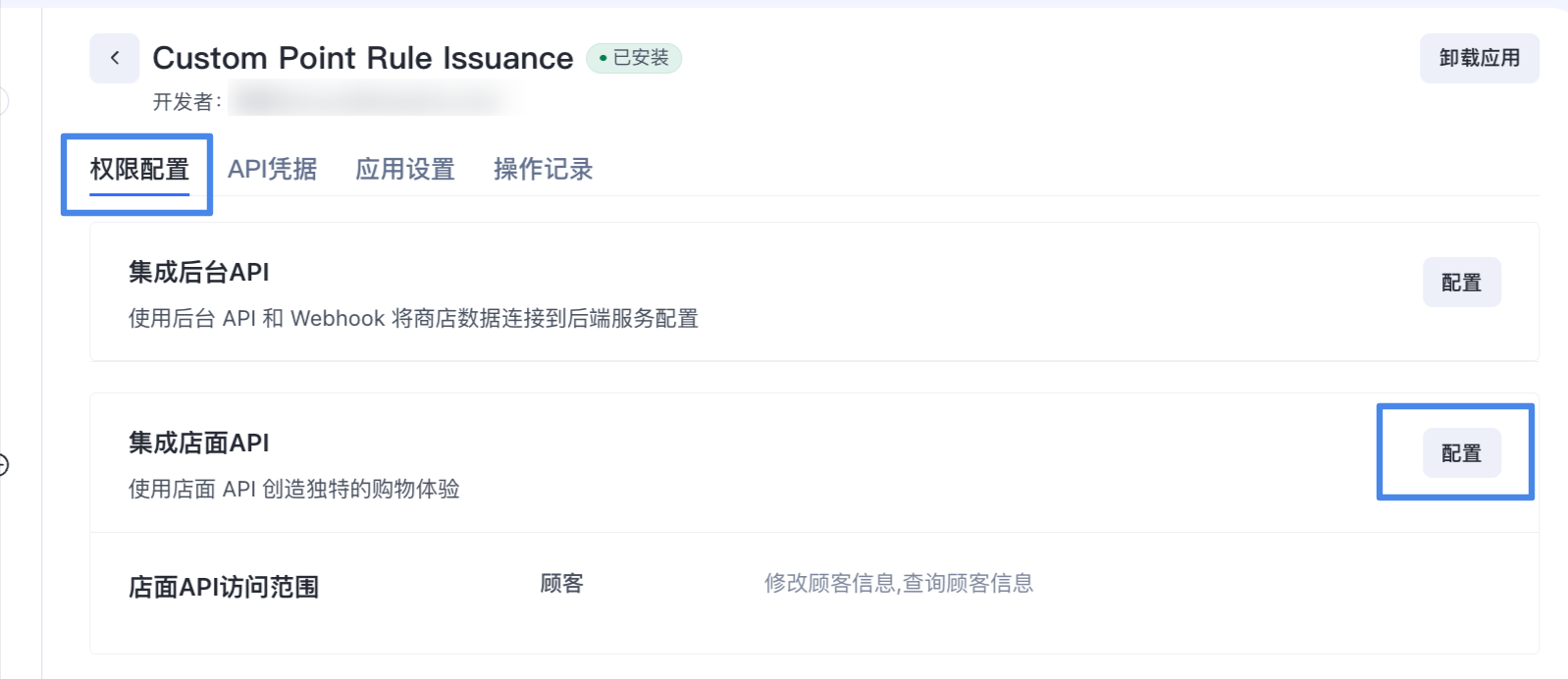Click the Custom Point Rule Issuance title
The height and width of the screenshot is (679, 1568).
click(x=362, y=58)
